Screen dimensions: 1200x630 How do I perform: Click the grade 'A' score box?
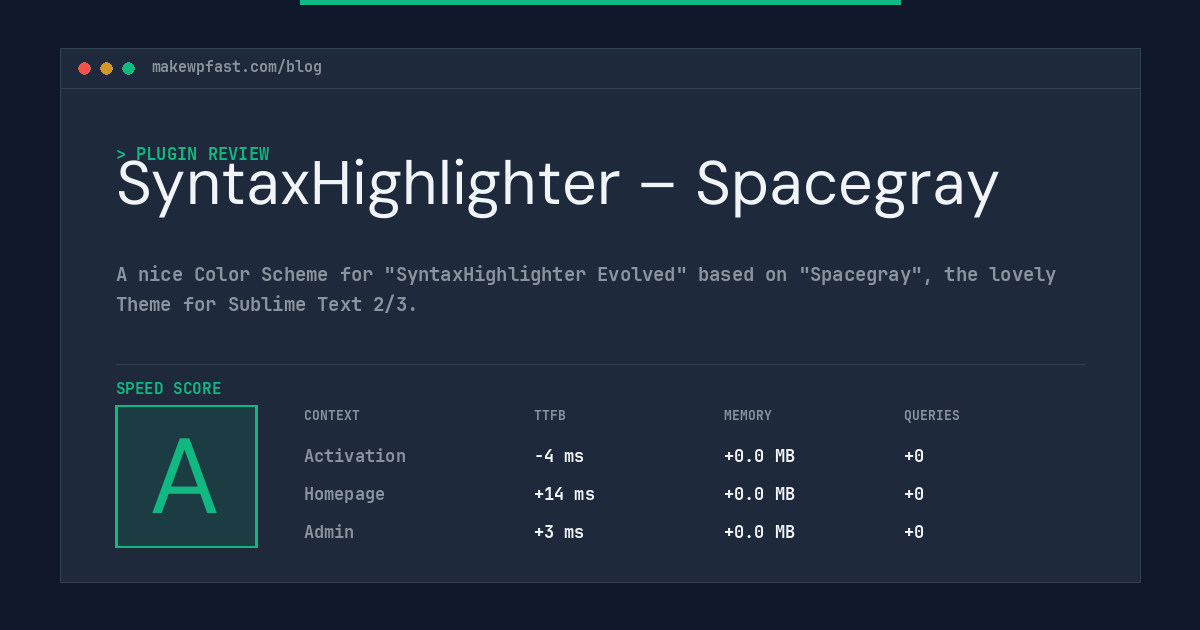[186, 476]
